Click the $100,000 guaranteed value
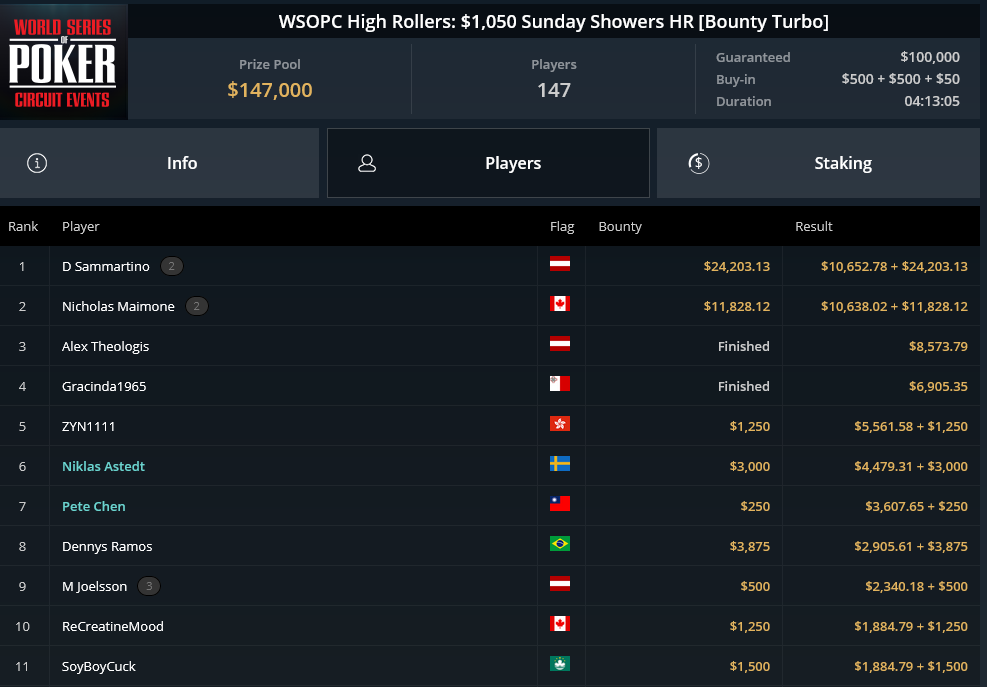Image resolution: width=987 pixels, height=687 pixels. coord(930,57)
